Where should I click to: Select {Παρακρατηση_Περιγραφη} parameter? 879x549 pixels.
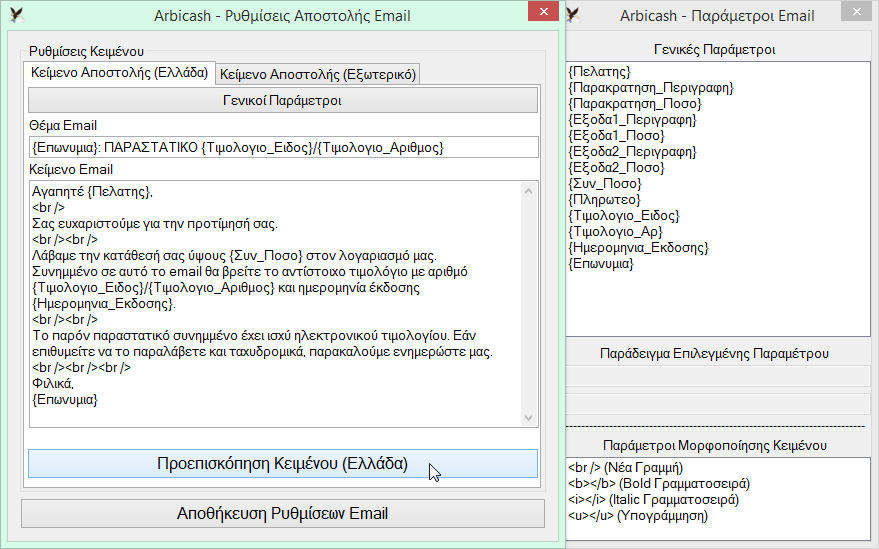650,87
